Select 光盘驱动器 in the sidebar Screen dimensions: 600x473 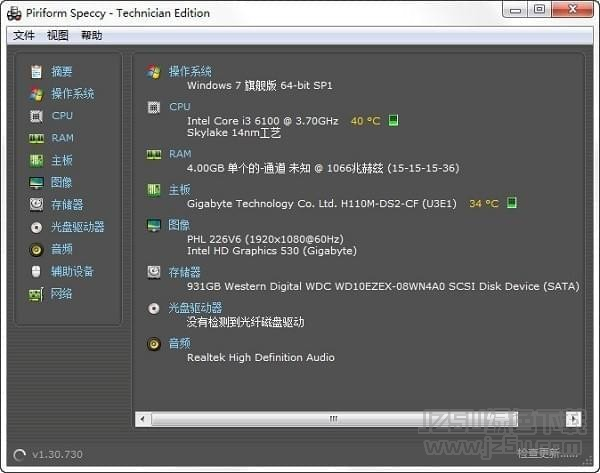[78, 227]
